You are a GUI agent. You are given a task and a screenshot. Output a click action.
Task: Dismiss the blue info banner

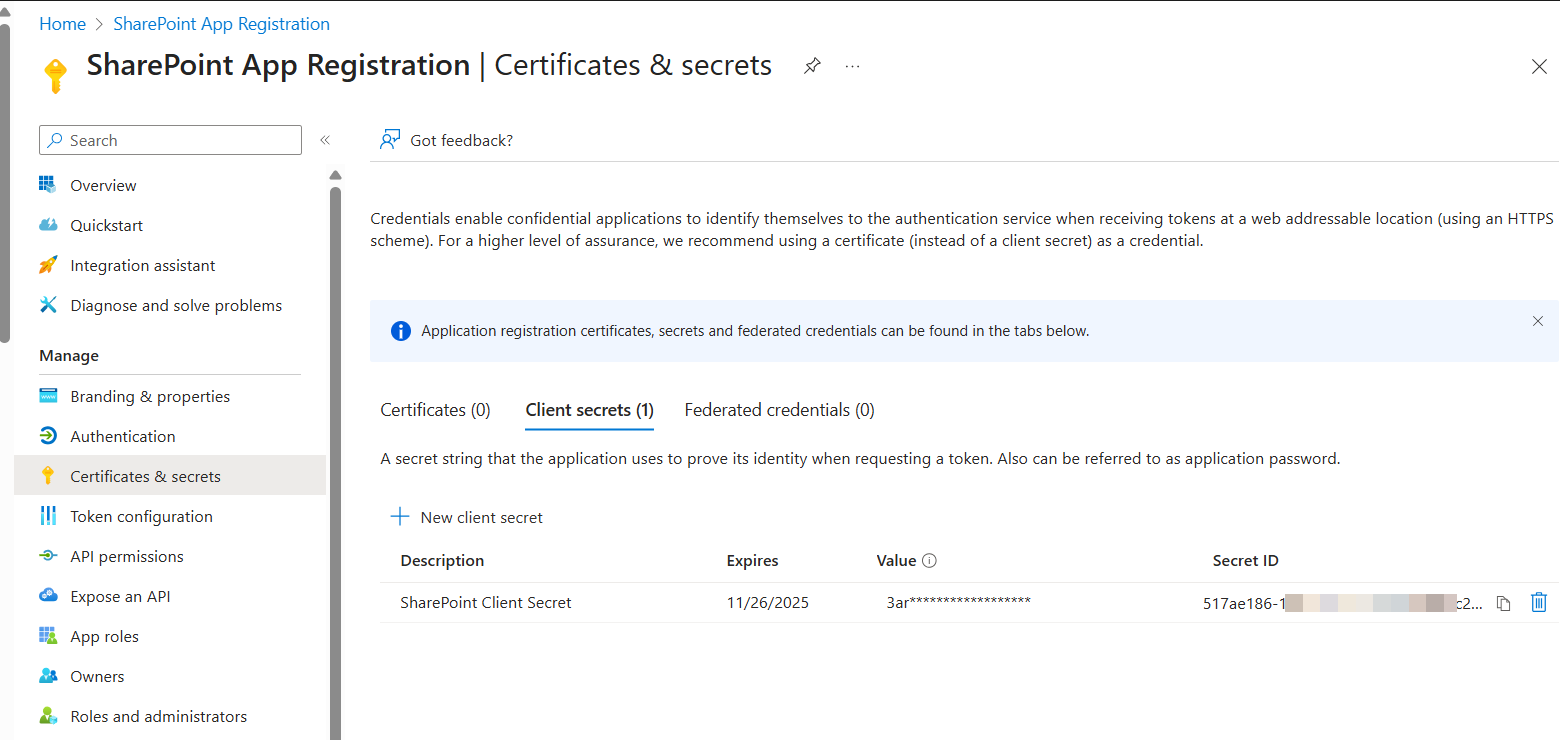tap(1538, 321)
